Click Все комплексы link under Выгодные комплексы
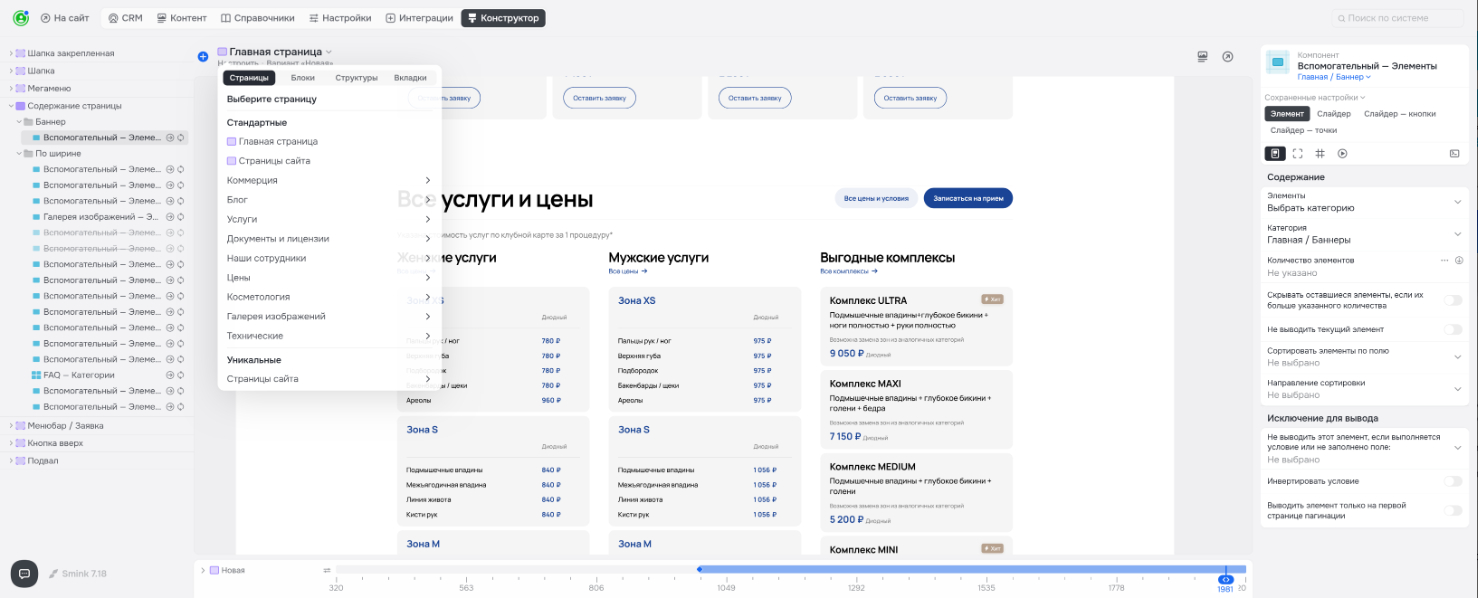Screen dimensions: 1478x598 pos(848,271)
